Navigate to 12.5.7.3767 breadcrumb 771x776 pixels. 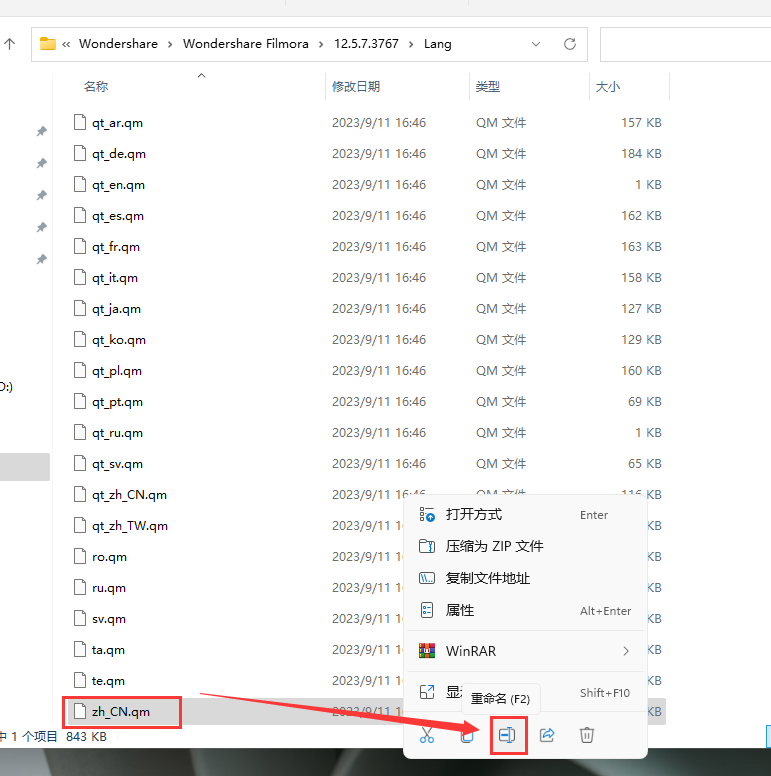(x=366, y=44)
